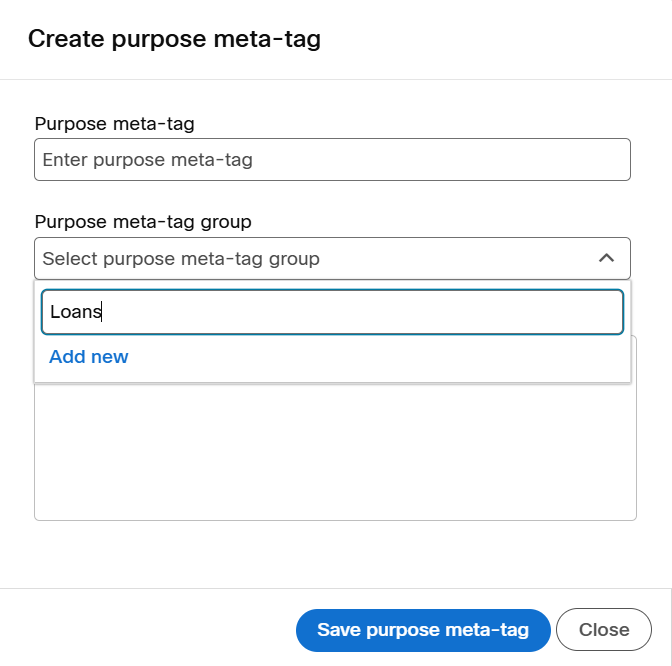The image size is (672, 666).
Task: Click the blank footer area left of Save
Action: [x=150, y=630]
